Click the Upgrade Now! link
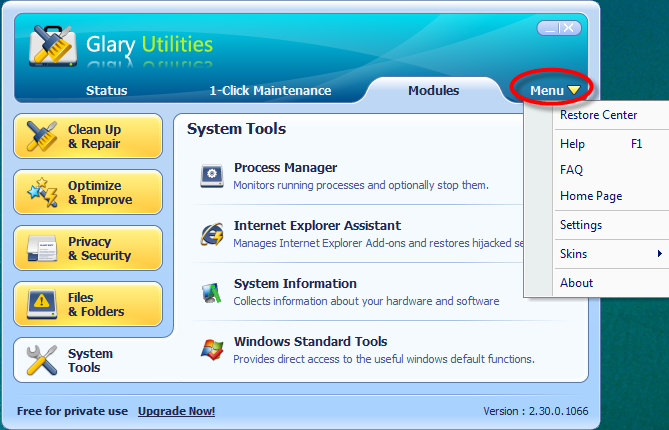The height and width of the screenshot is (430, 669). (177, 411)
